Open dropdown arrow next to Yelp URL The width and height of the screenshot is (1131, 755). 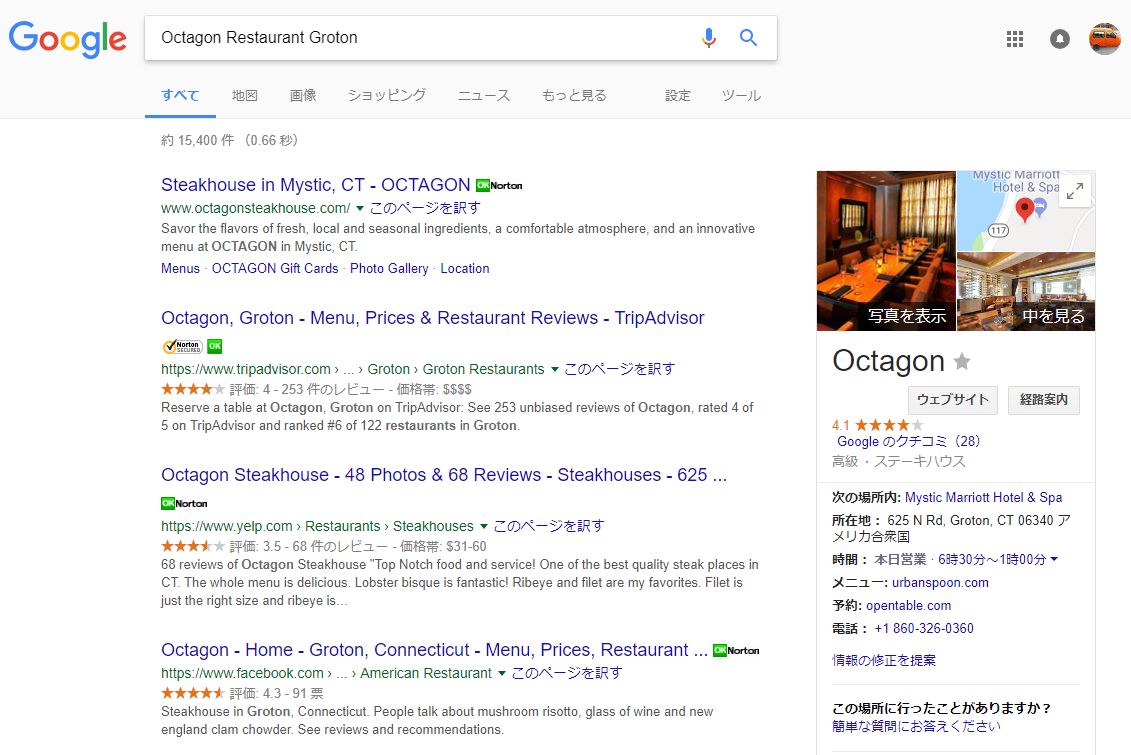[484, 526]
